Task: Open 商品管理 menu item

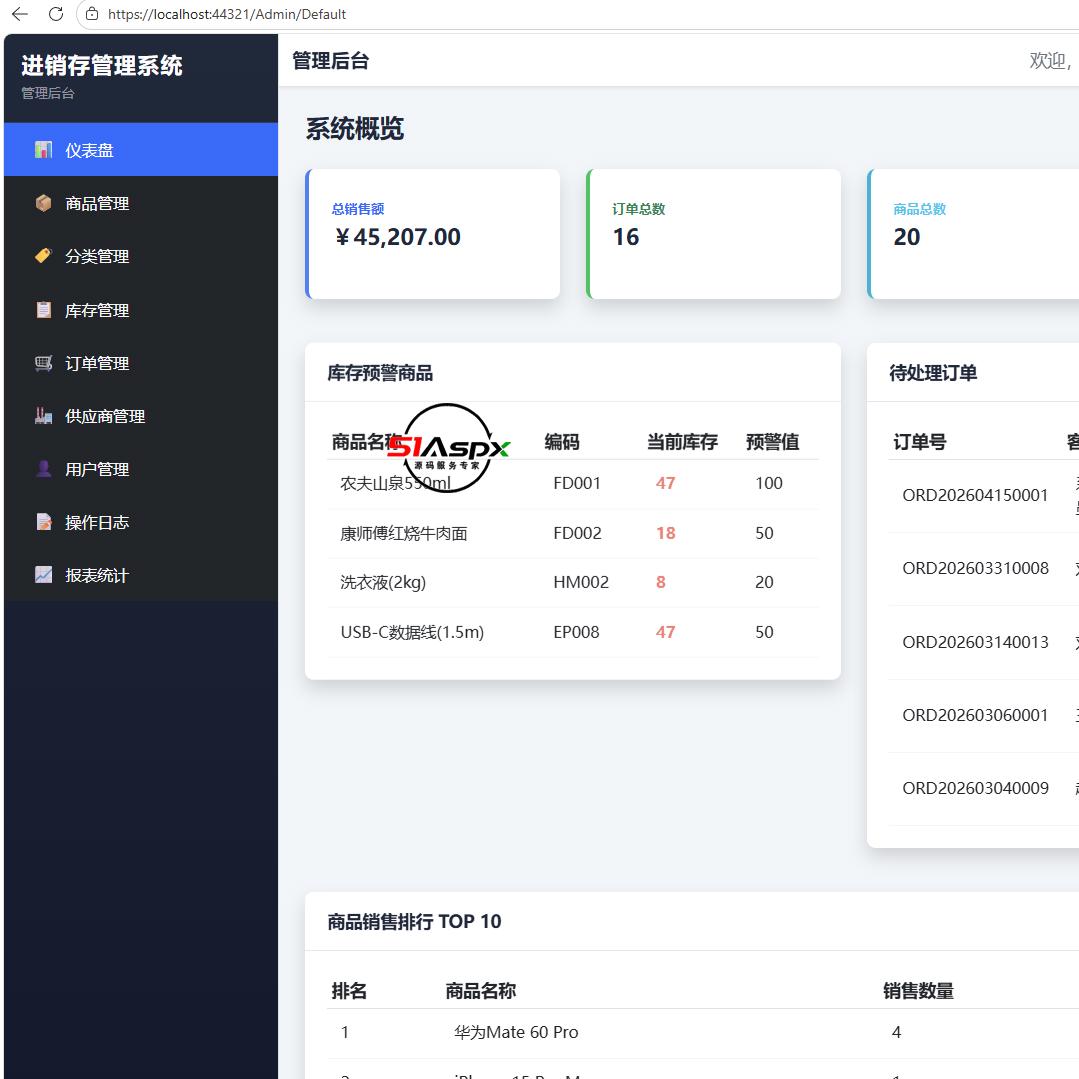Action: (141, 203)
